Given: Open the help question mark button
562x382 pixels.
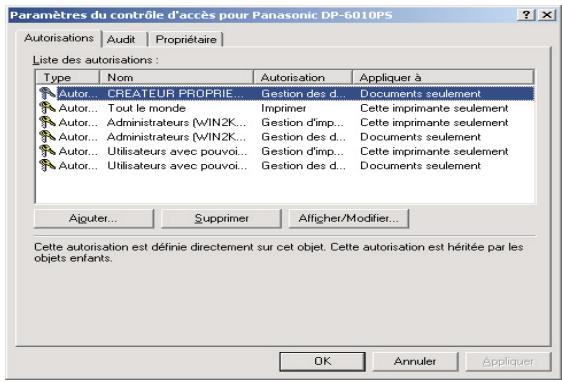Looking at the screenshot, I should 527,15.
